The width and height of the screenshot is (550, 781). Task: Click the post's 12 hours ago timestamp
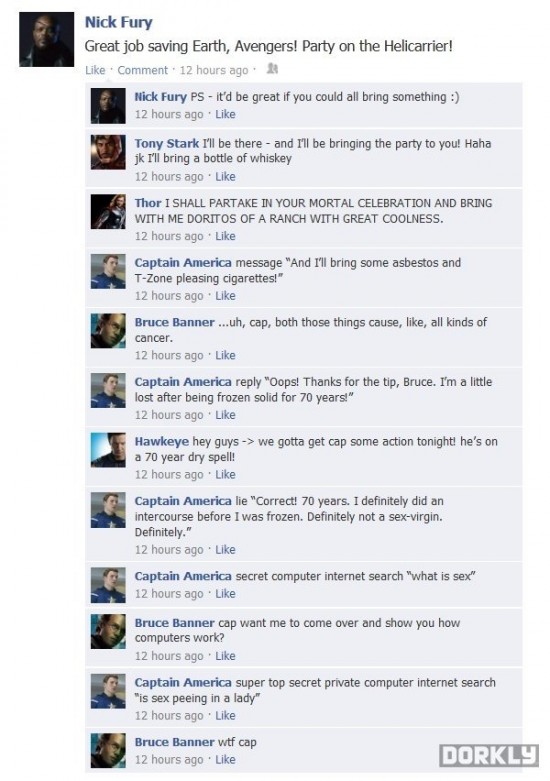[214, 70]
